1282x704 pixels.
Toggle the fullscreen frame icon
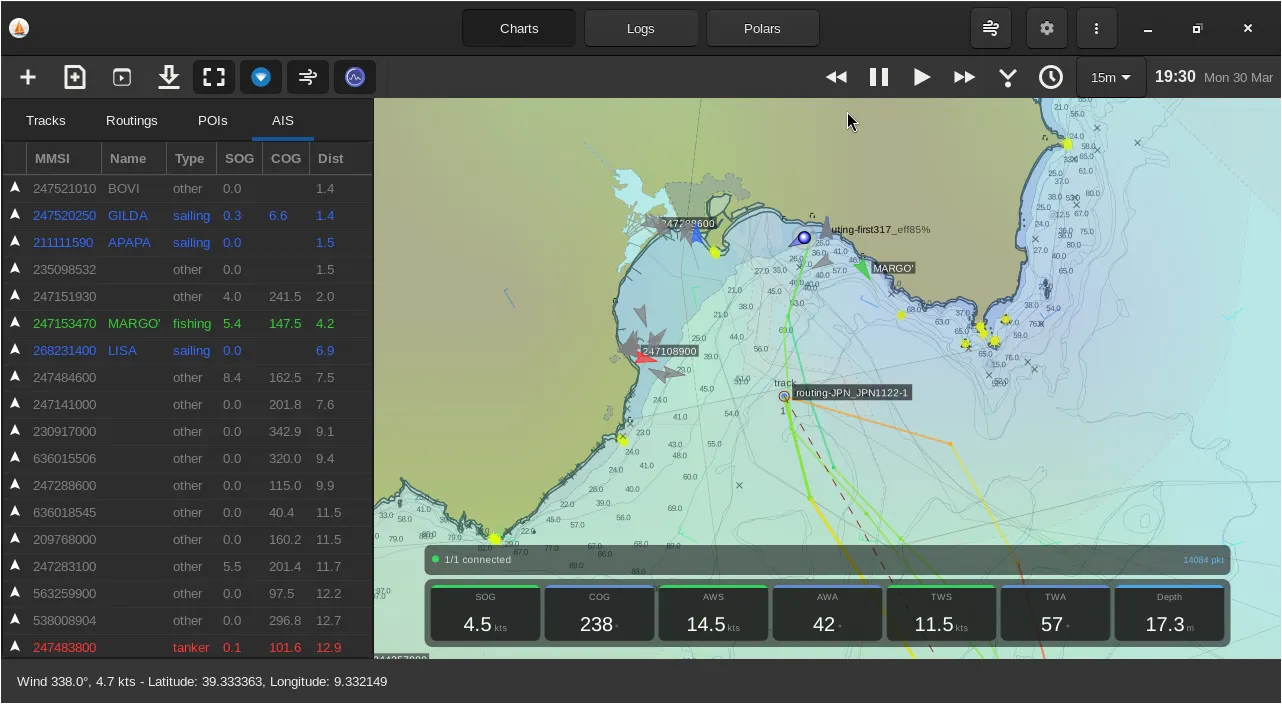pyautogui.click(x=214, y=77)
